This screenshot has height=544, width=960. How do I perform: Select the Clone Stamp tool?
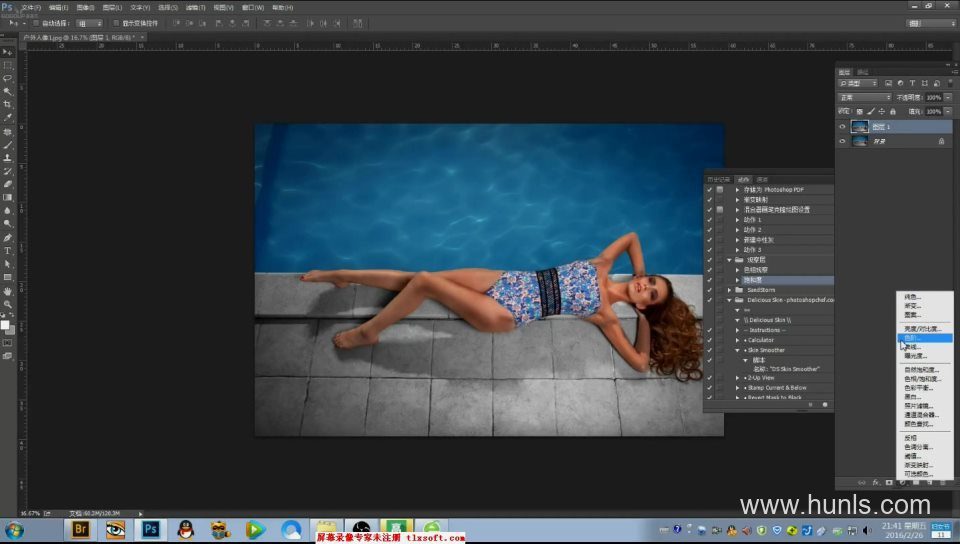point(7,158)
